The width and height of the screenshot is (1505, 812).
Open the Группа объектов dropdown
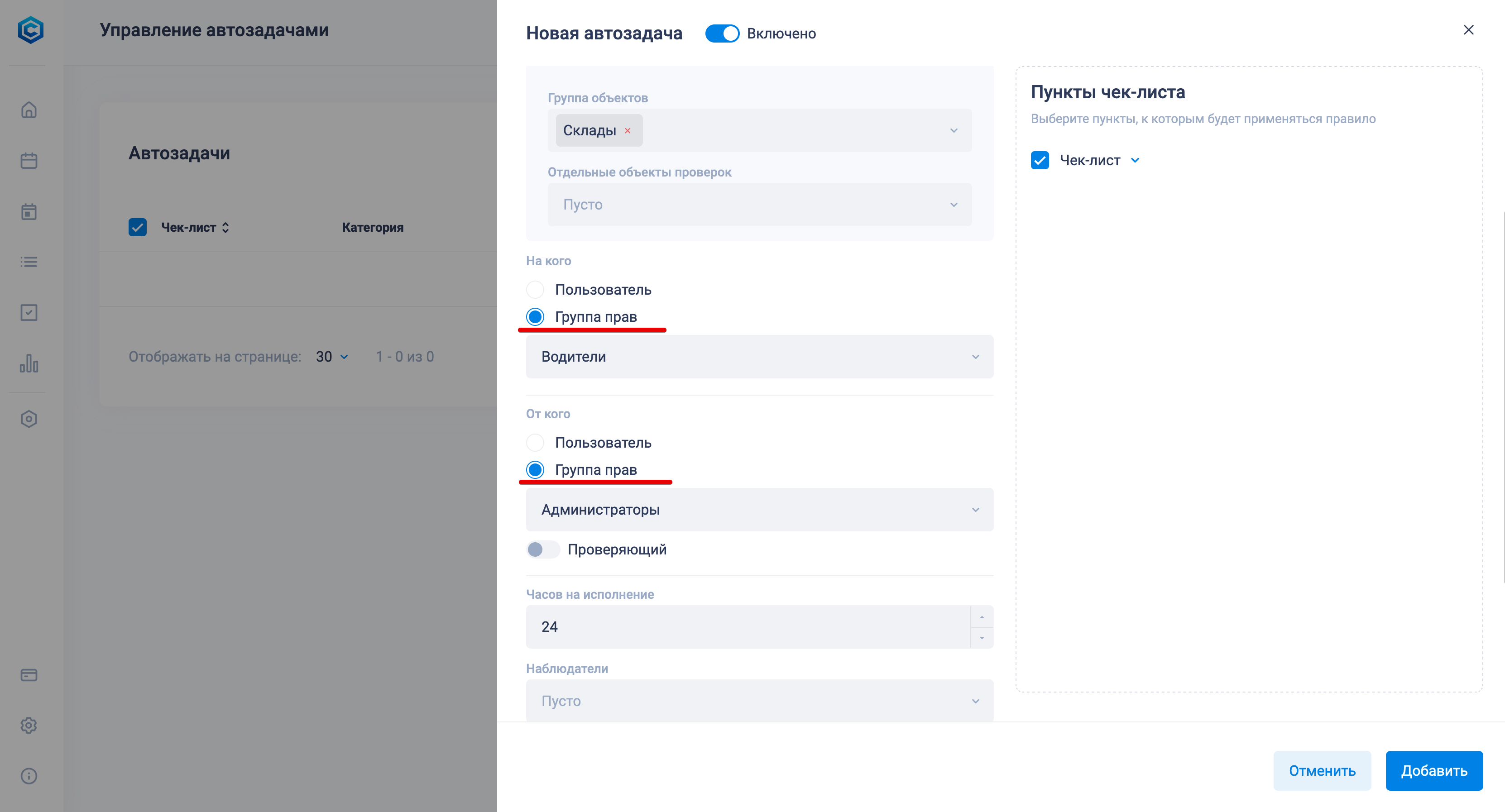(x=759, y=130)
